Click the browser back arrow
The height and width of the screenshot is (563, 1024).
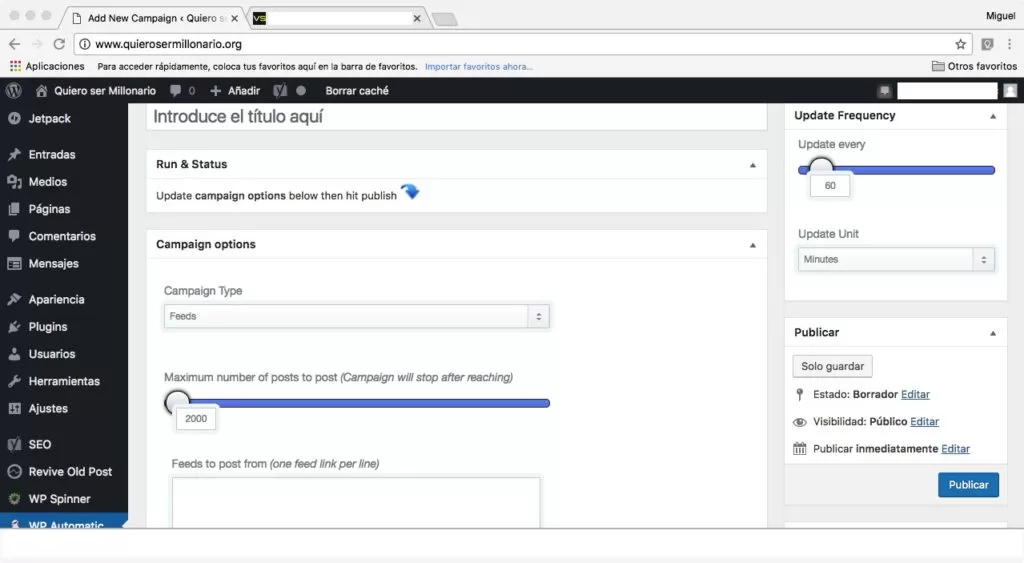[x=14, y=44]
